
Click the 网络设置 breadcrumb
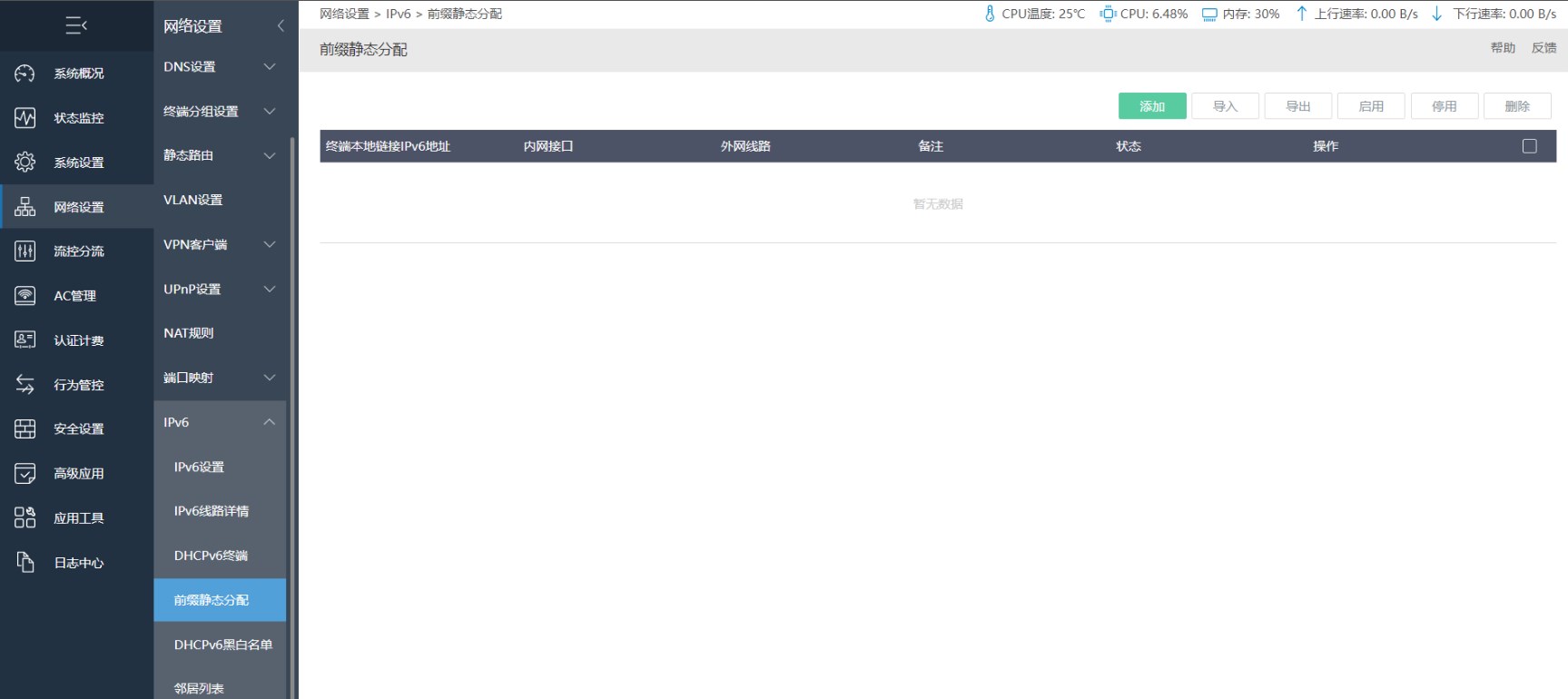click(344, 14)
